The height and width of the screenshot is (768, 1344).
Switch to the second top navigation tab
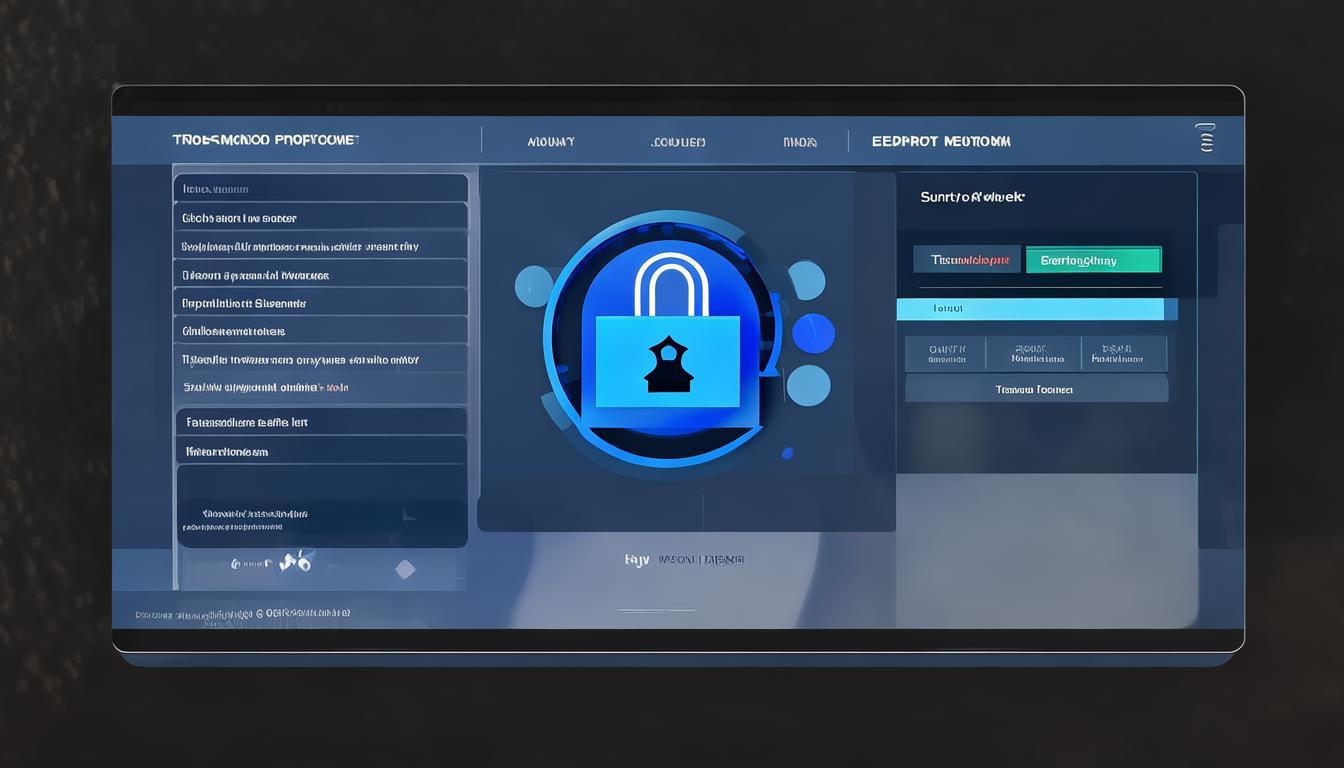(x=678, y=142)
